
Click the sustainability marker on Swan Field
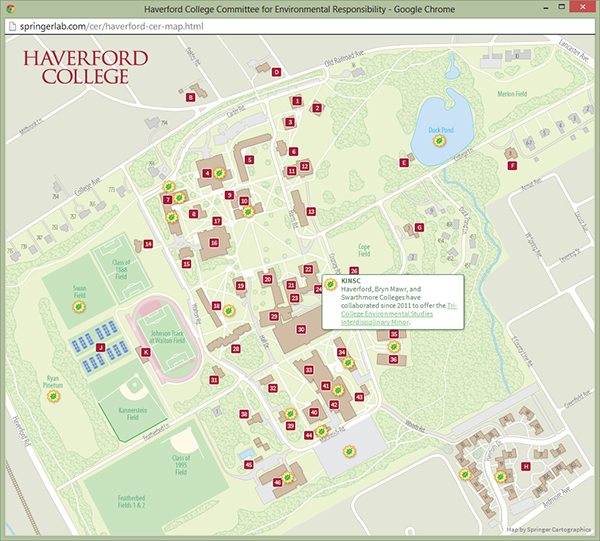[79, 307]
